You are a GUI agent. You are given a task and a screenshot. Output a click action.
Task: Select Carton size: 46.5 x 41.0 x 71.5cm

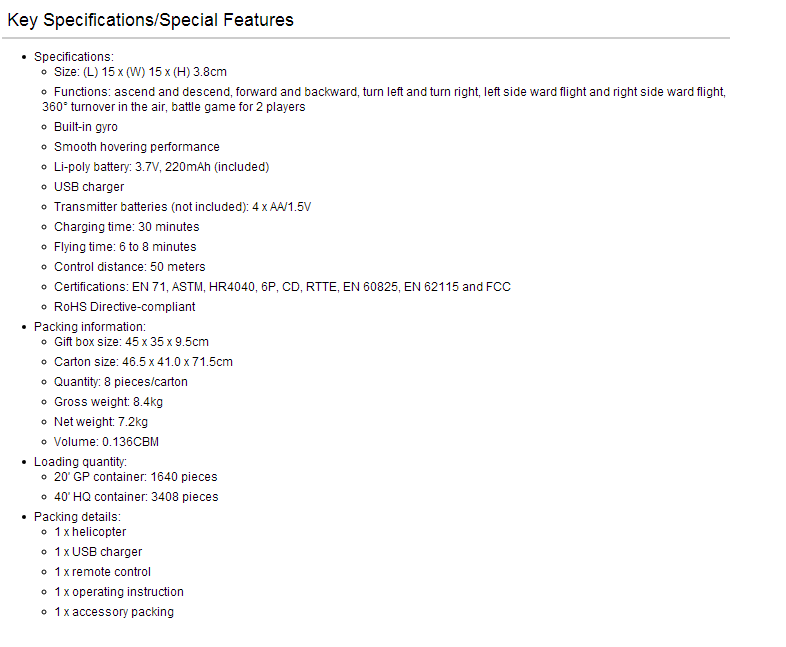(x=143, y=362)
